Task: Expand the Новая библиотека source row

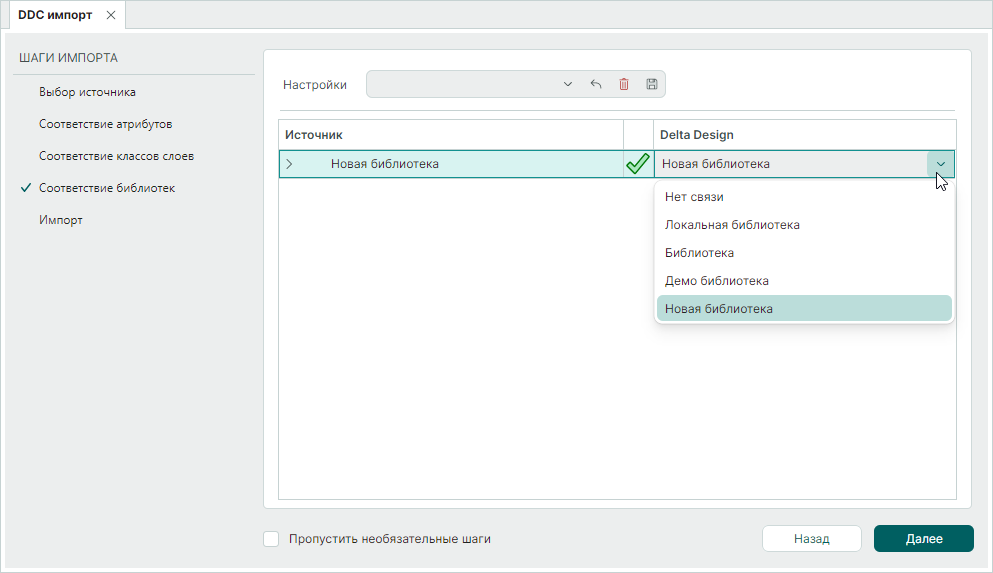Action: (290, 164)
